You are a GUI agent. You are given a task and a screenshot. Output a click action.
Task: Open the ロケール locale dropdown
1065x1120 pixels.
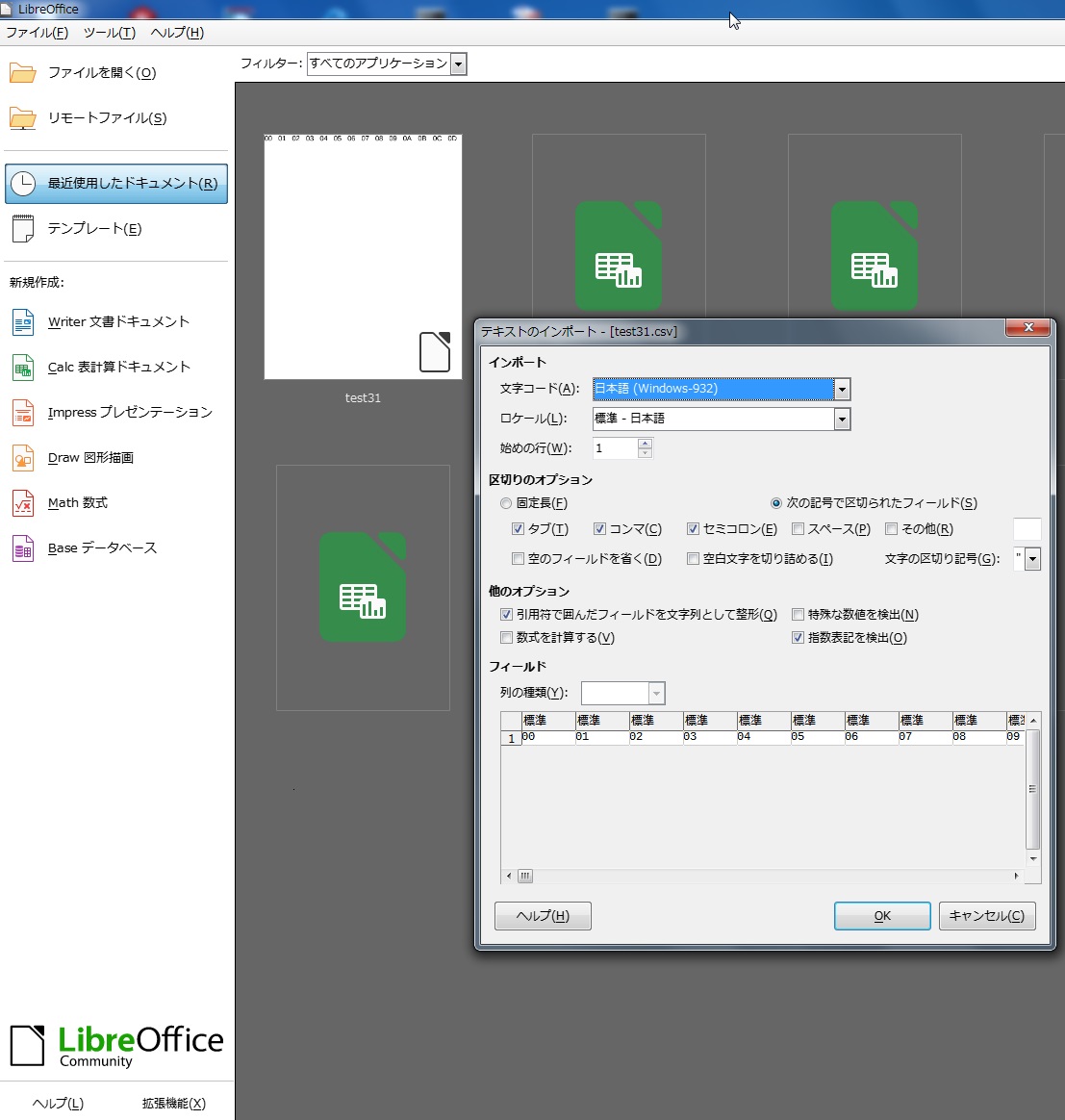[842, 420]
